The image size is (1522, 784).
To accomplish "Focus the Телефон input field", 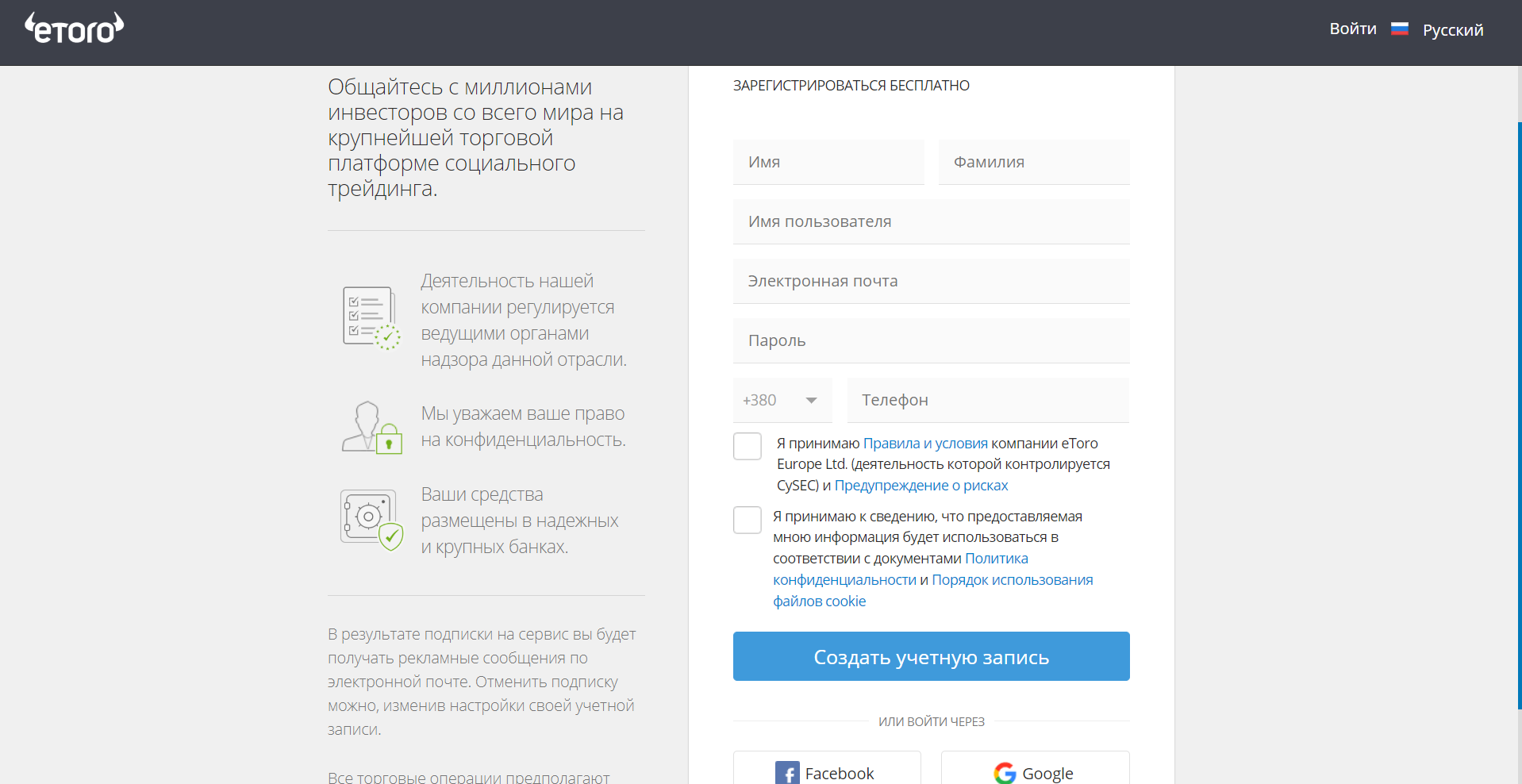I will (988, 400).
